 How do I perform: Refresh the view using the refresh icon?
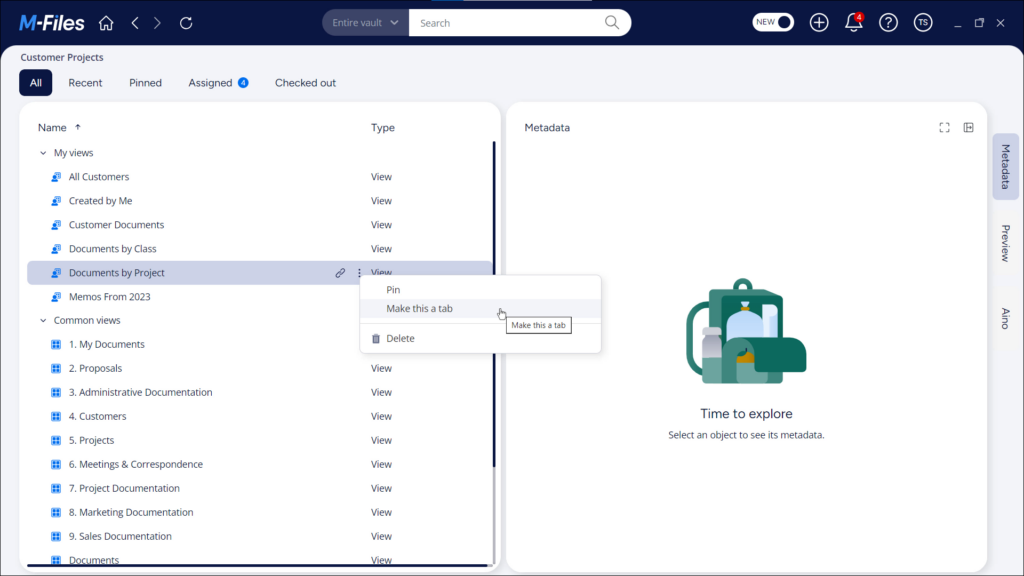tap(186, 22)
